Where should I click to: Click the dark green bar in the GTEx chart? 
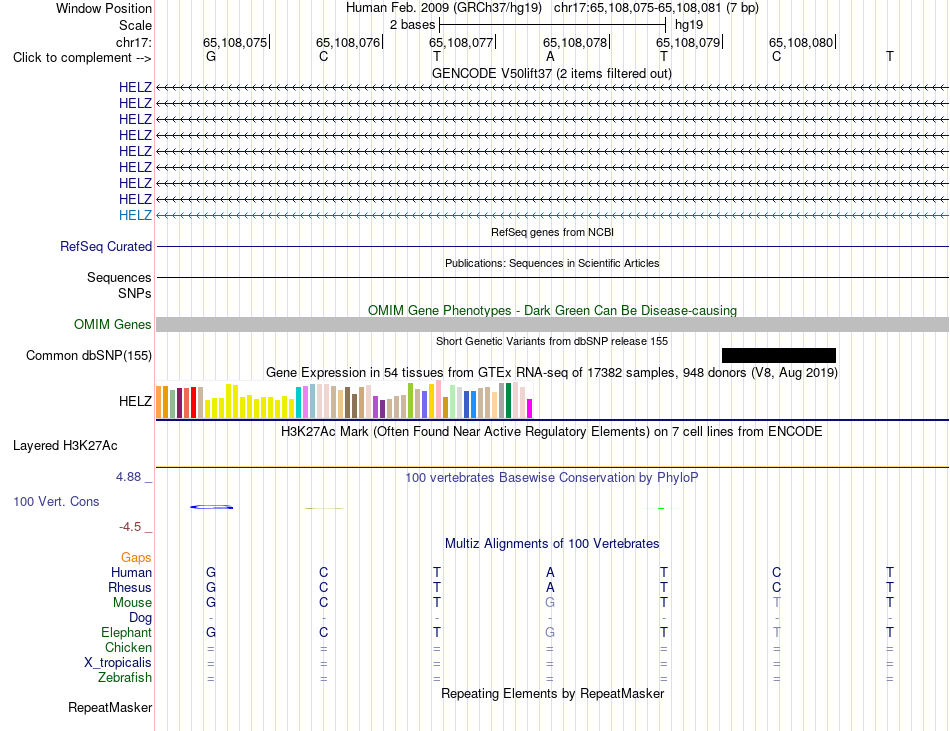508,400
